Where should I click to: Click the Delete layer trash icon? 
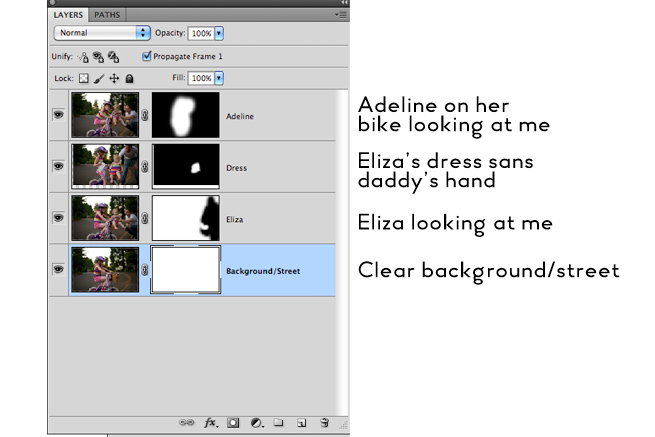(325, 423)
